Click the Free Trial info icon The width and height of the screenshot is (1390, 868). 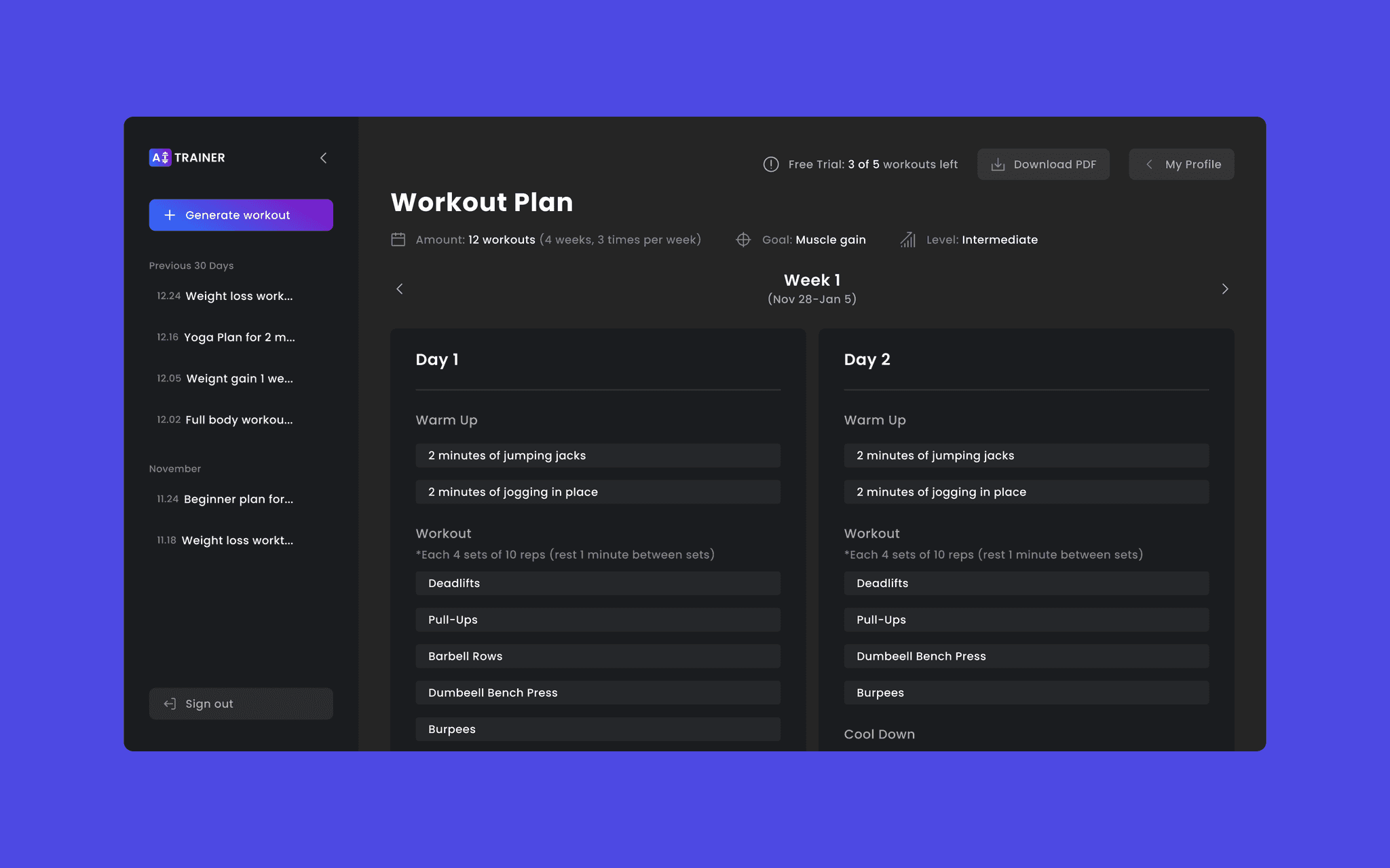tap(771, 164)
